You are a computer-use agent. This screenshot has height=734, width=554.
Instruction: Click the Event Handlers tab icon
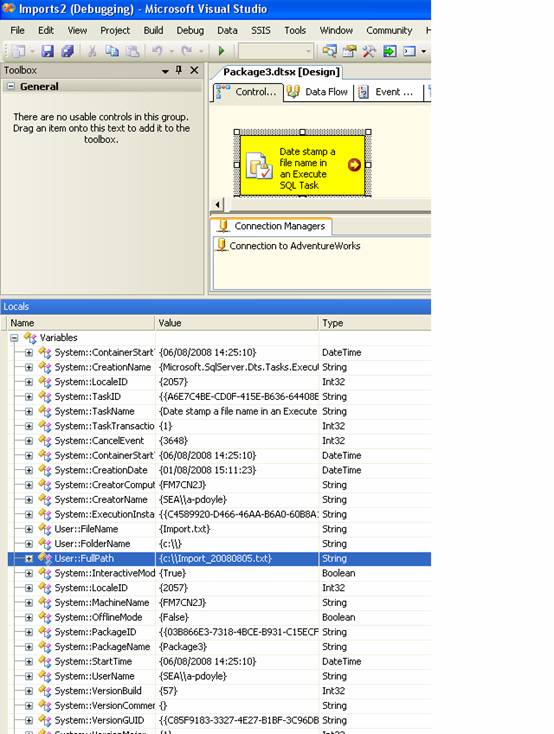363,92
